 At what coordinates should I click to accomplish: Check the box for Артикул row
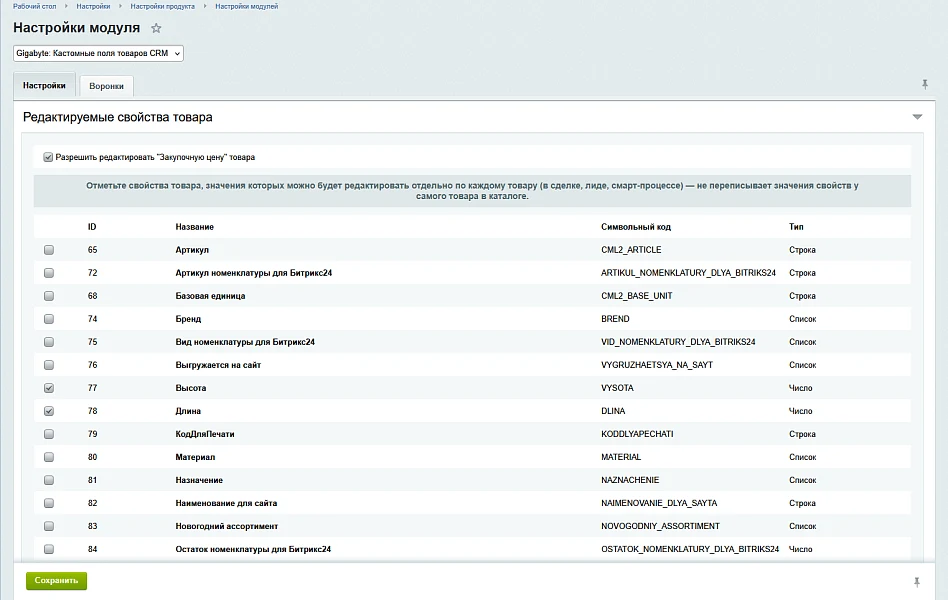(x=49, y=250)
